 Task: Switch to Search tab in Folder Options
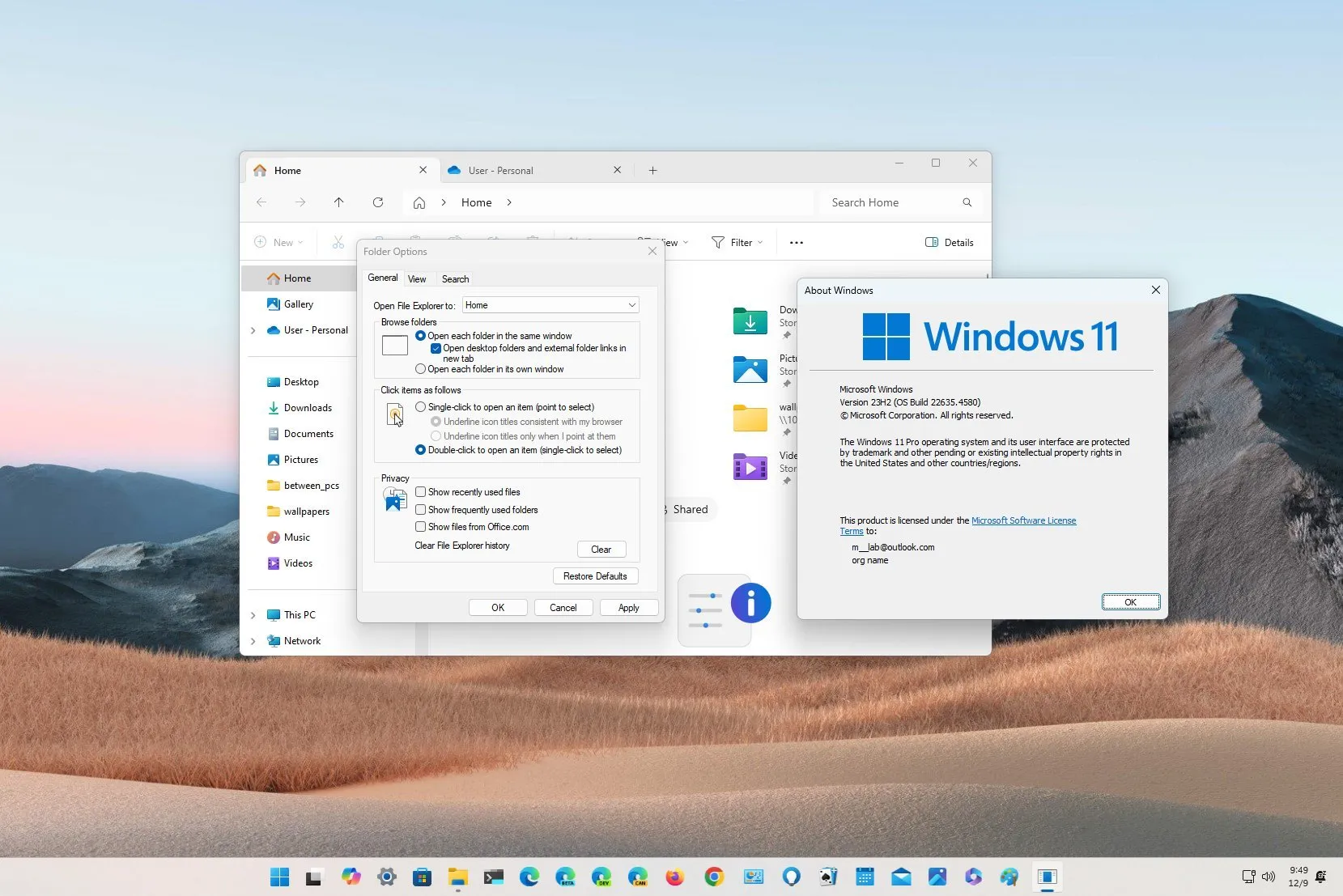455,279
